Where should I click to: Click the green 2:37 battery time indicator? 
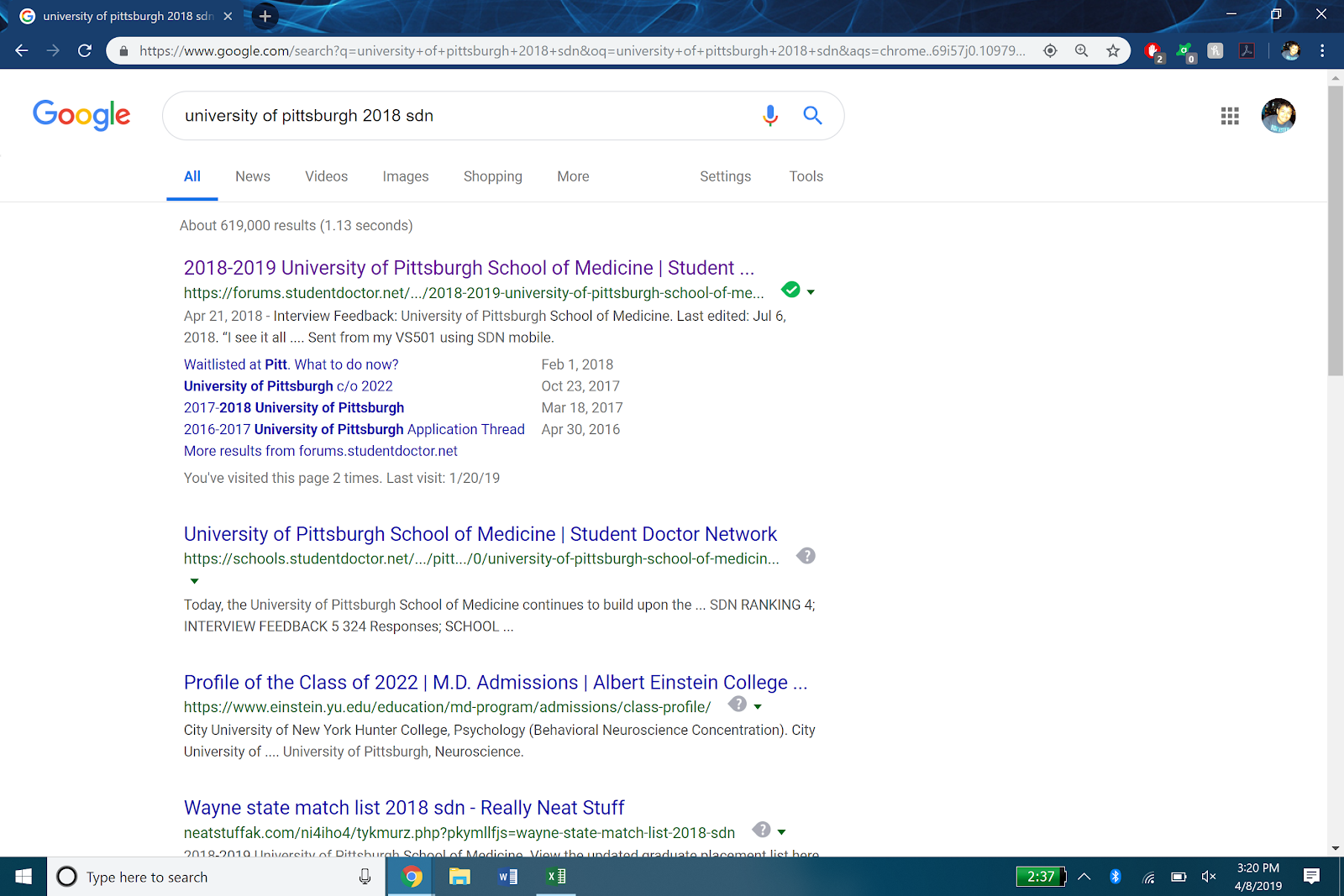(x=1041, y=877)
